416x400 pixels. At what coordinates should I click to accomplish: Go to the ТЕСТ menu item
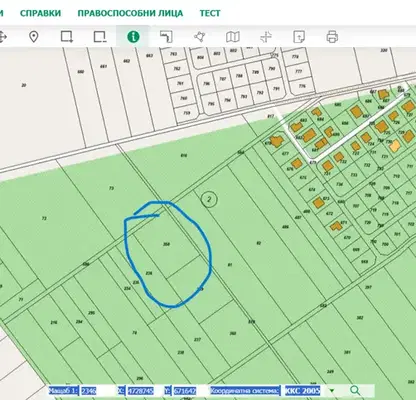(x=210, y=13)
